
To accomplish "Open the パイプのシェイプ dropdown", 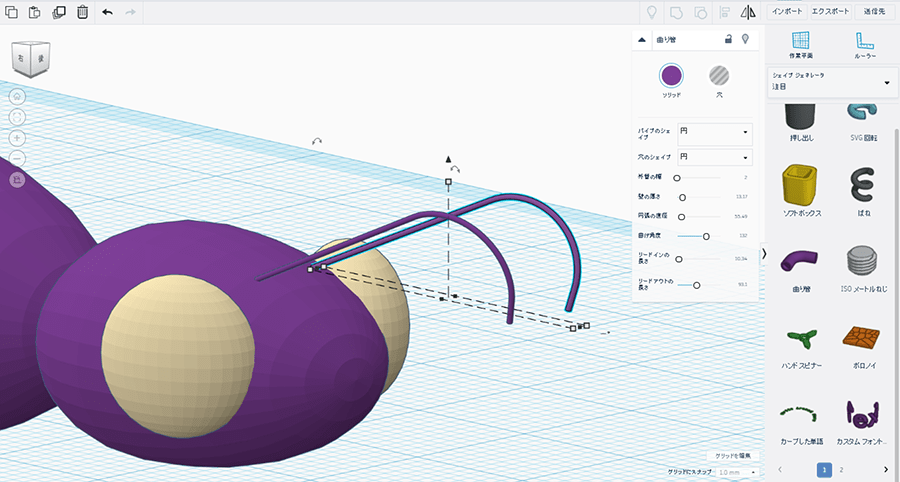I will pos(715,134).
